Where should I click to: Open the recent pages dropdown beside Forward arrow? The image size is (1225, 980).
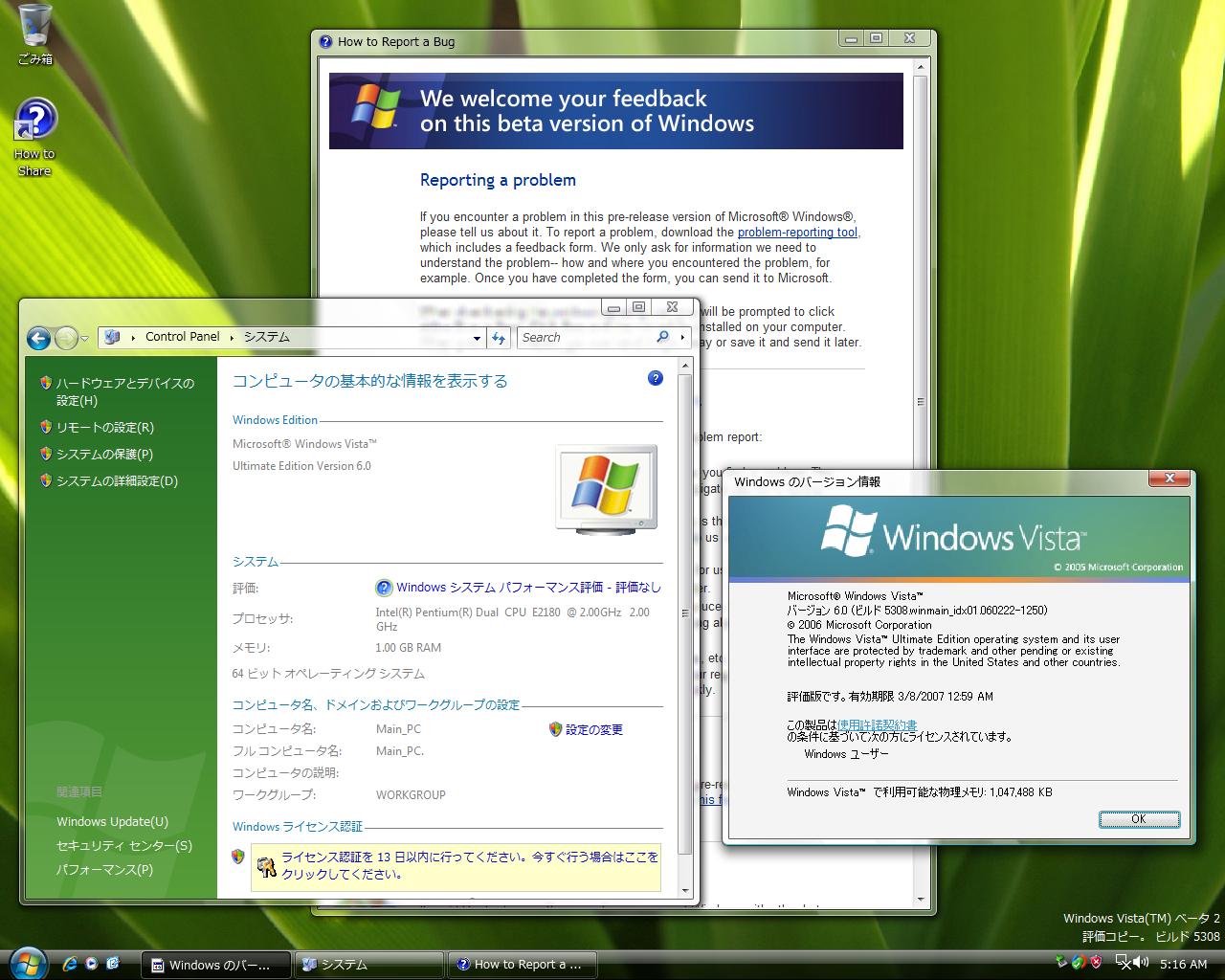click(x=85, y=338)
